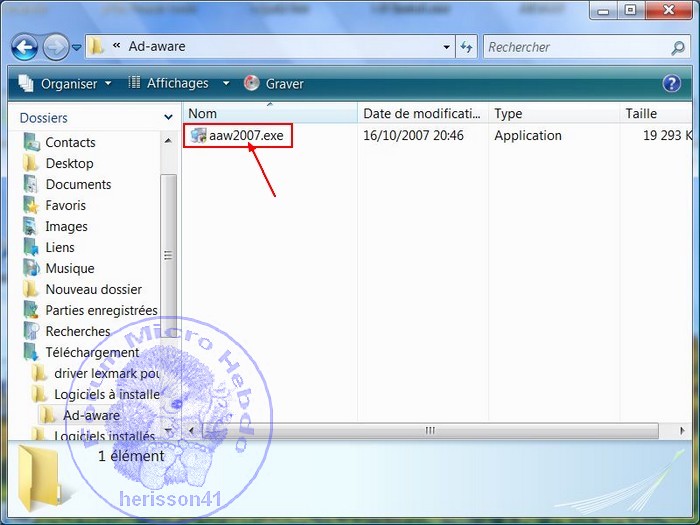Viewport: 700px width, 525px height.
Task: Click the aaw2007.exe application icon
Action: 198,135
